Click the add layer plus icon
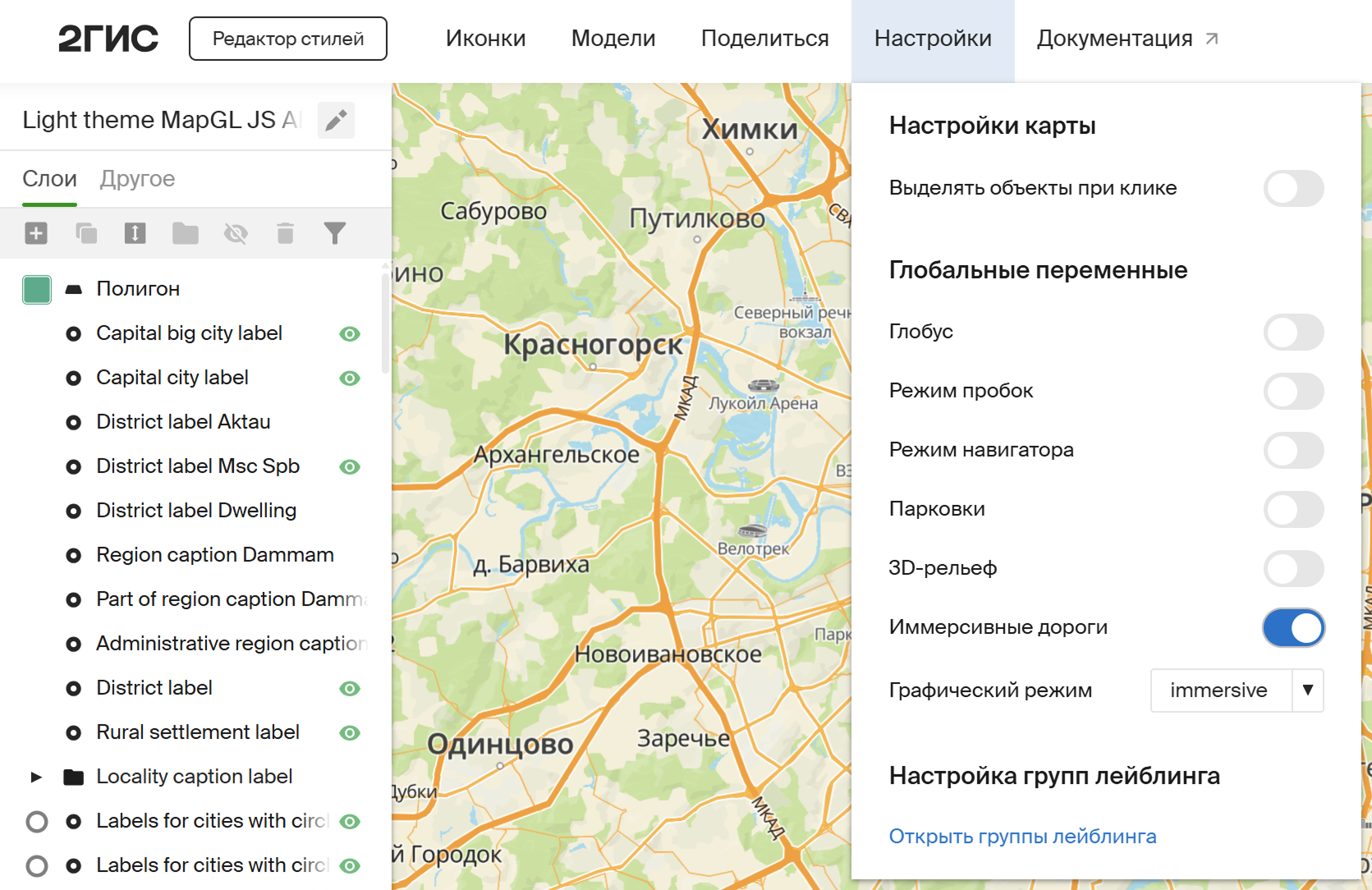The height and width of the screenshot is (890, 1372). 36,234
